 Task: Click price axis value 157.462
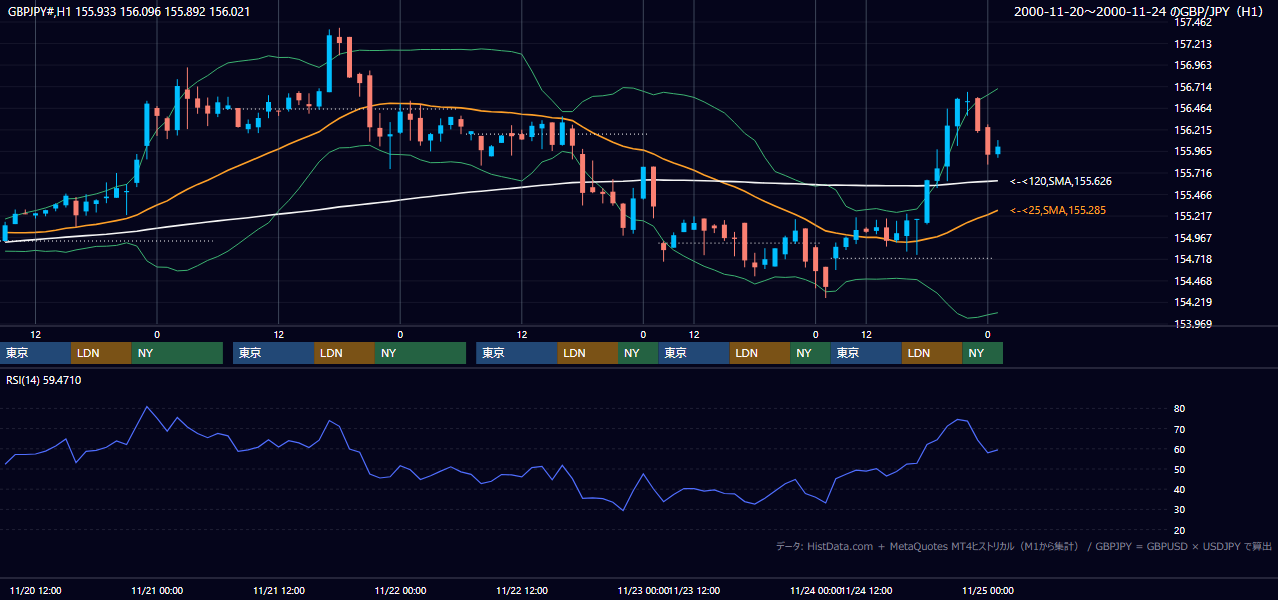[x=1193, y=22]
